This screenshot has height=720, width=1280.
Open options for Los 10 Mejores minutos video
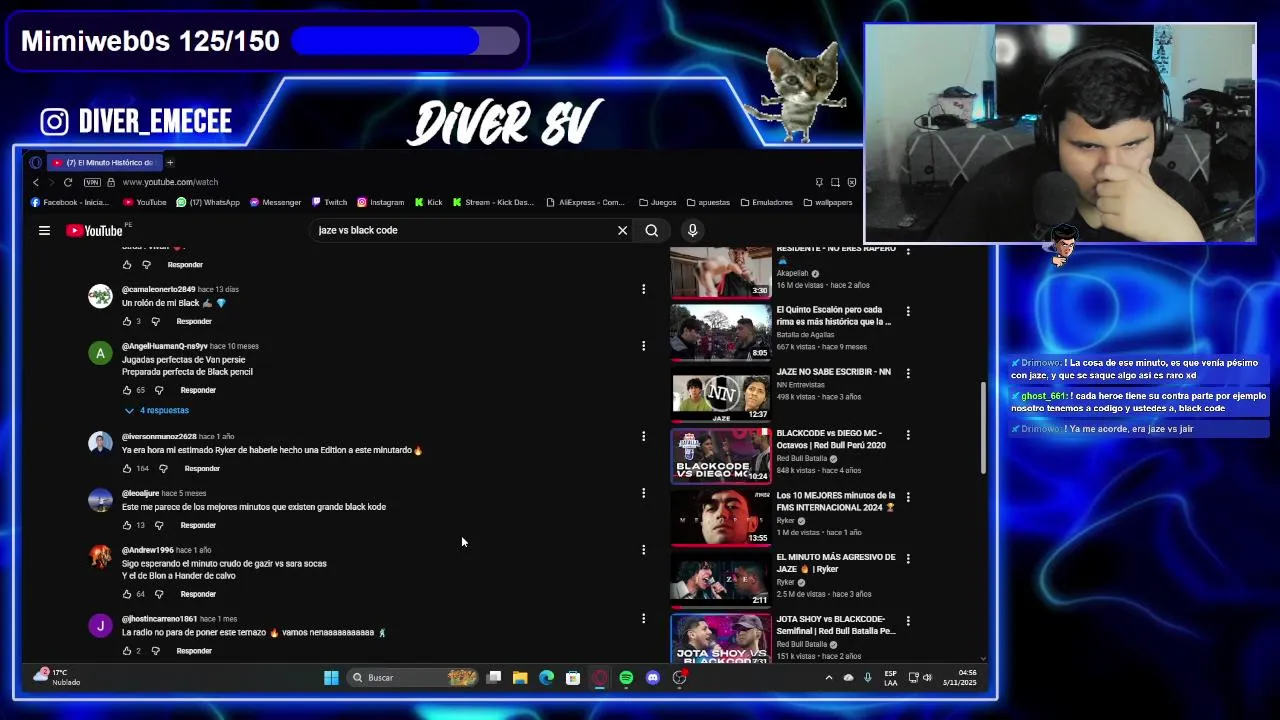click(x=908, y=497)
